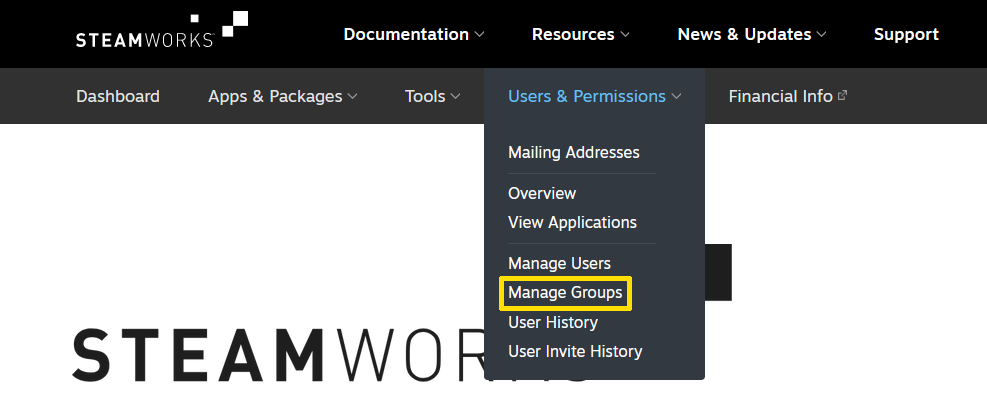Screen dimensions: 987x408
Task: Open Financial Info external link
Action: point(781,96)
